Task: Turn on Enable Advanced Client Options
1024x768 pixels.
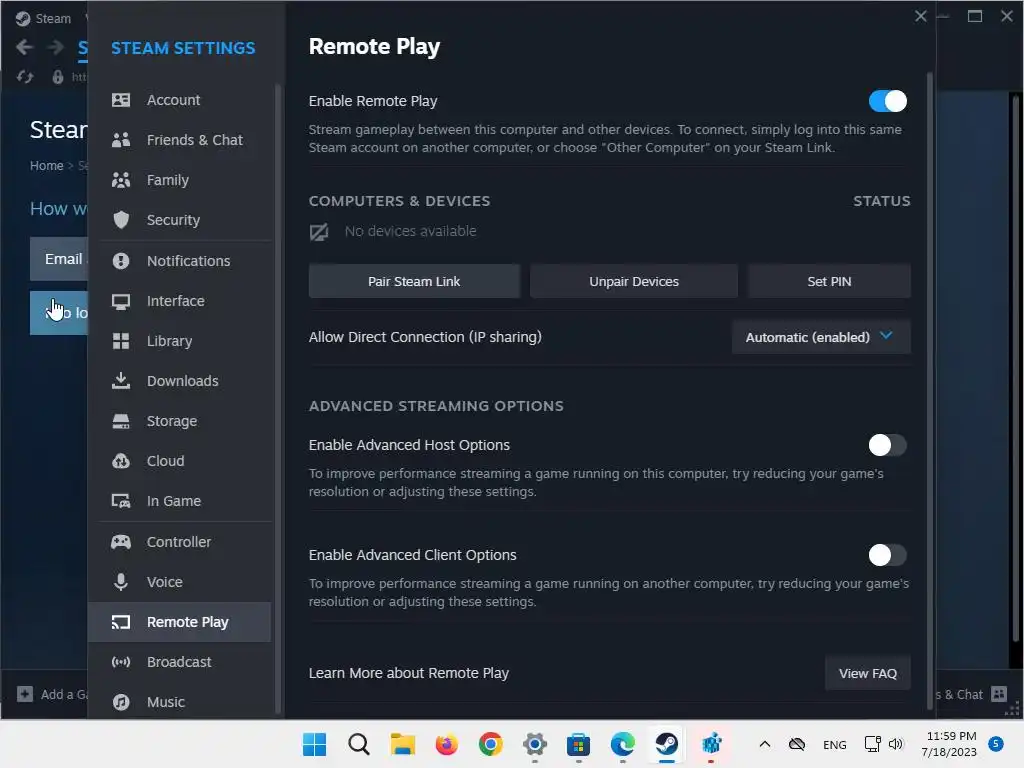Action: click(888, 555)
